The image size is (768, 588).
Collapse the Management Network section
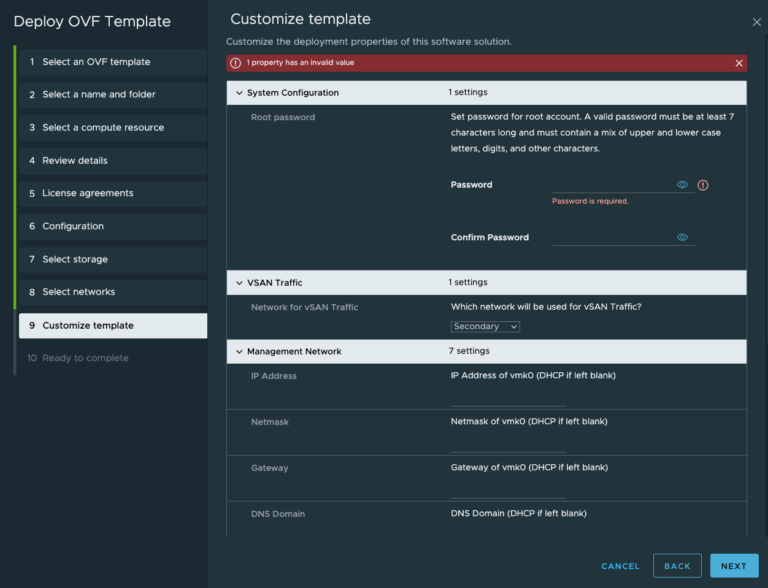coord(239,352)
